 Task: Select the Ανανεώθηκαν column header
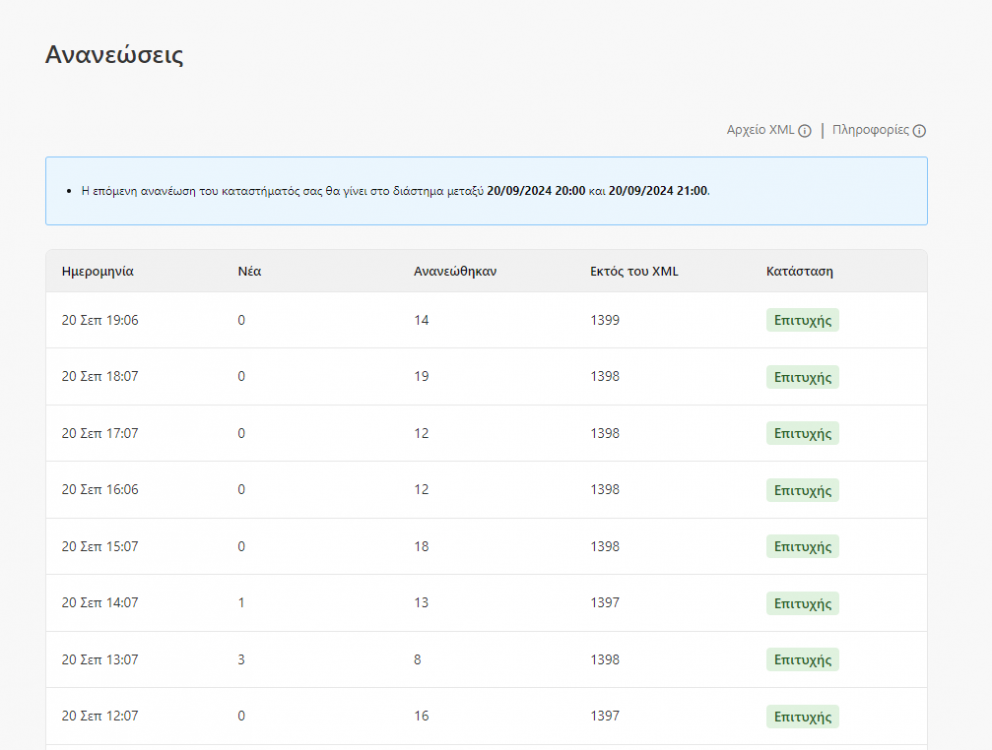(x=454, y=271)
